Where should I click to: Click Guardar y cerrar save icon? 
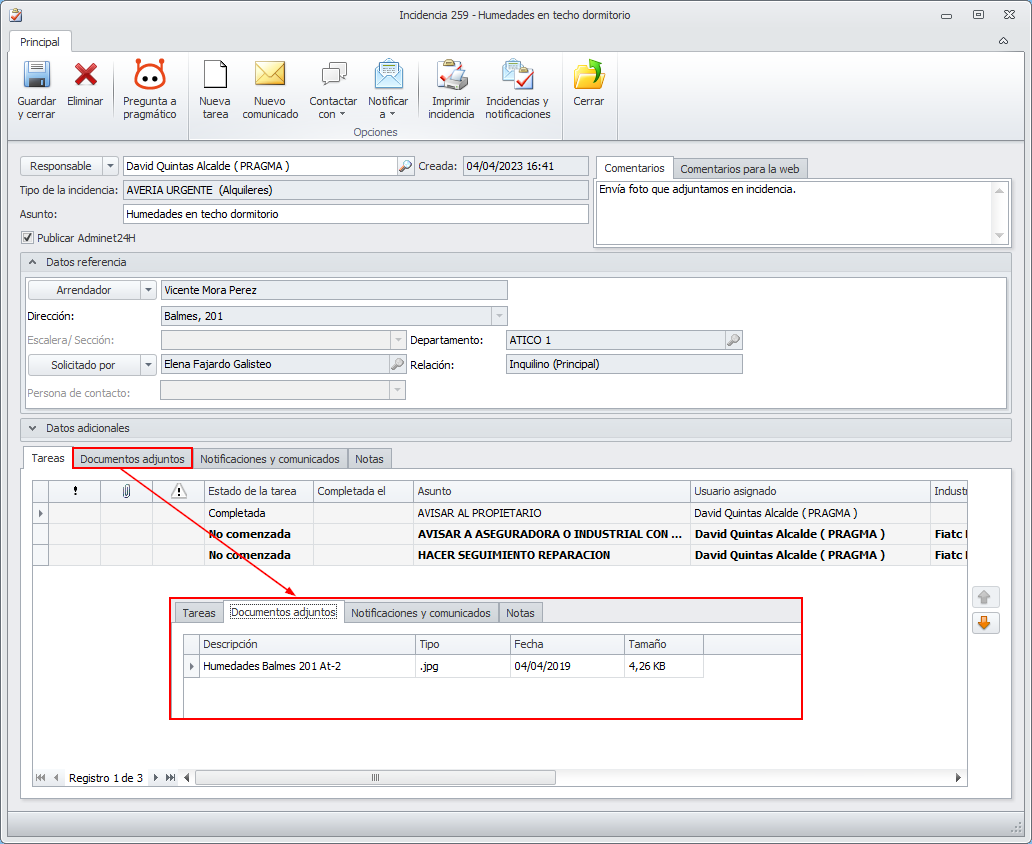tap(37, 76)
